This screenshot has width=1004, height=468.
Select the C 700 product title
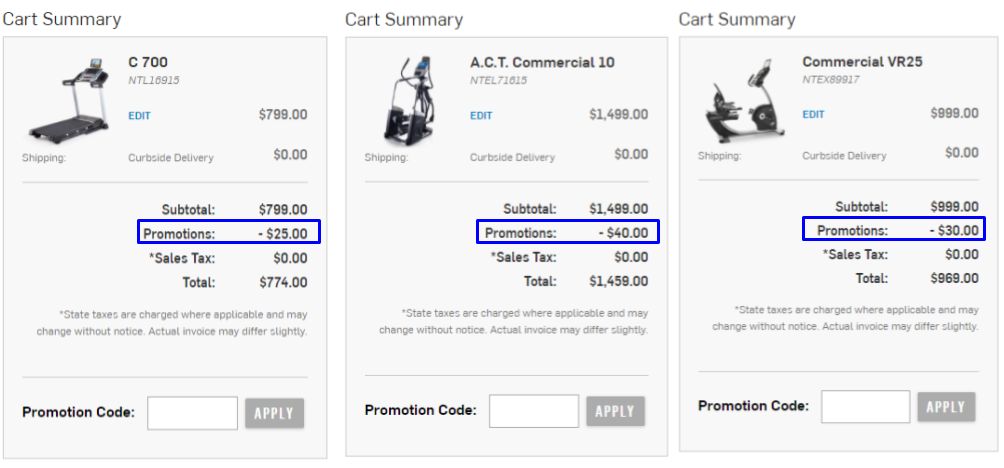point(148,62)
